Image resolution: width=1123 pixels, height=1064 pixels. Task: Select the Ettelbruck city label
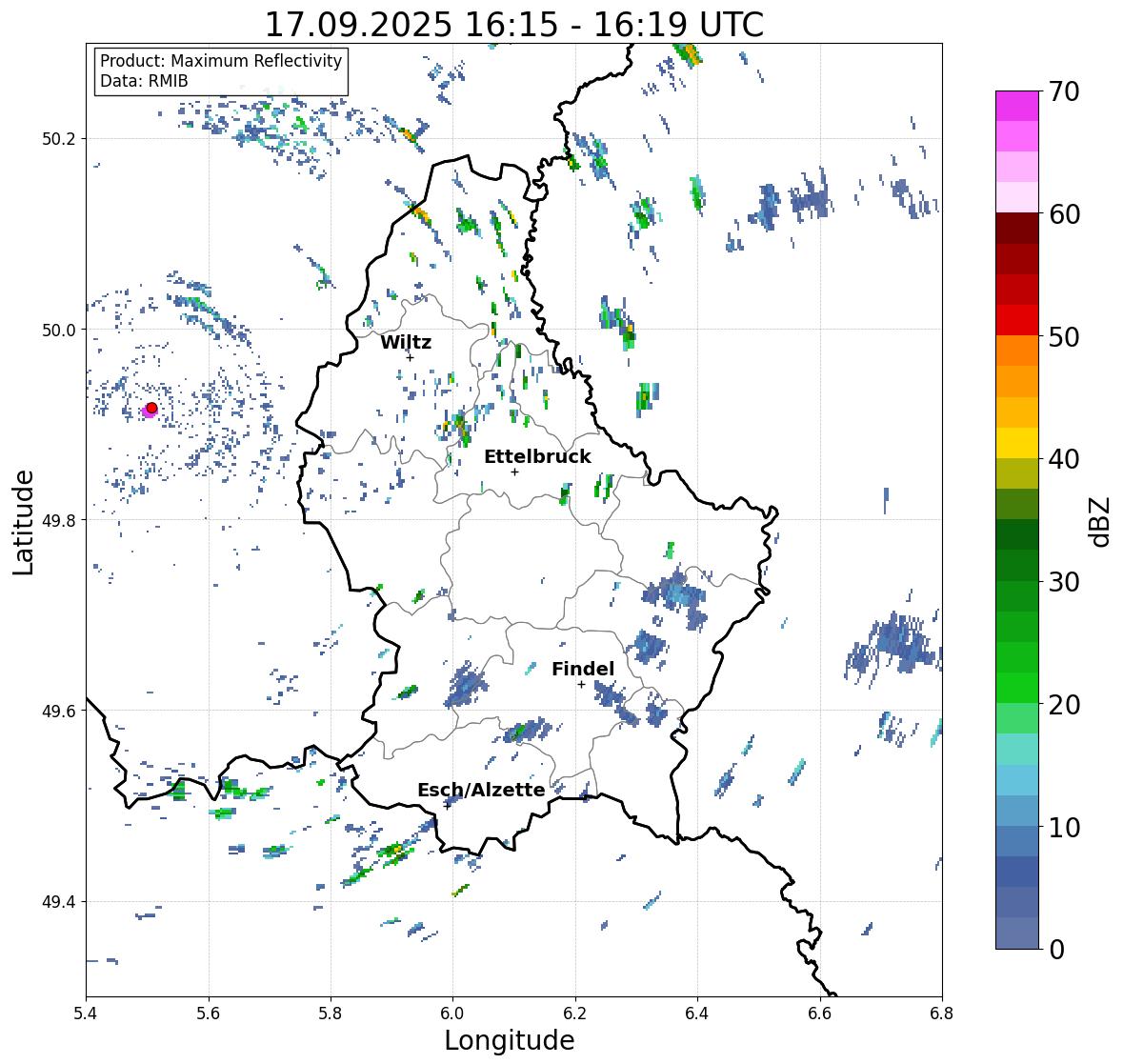coord(537,457)
